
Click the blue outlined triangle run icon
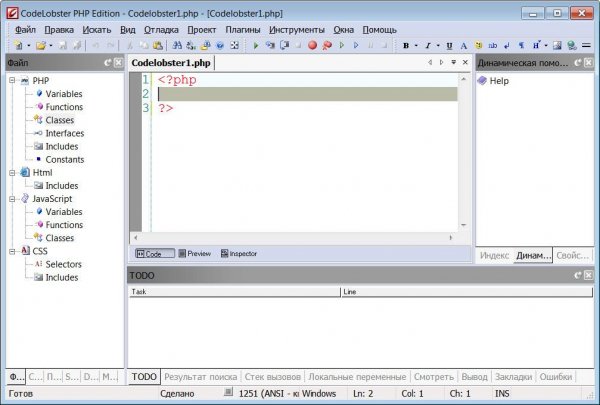[356, 46]
